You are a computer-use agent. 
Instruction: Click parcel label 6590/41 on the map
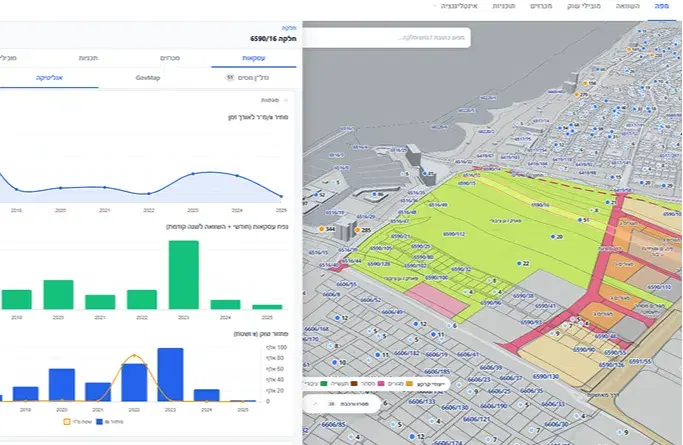[545, 306]
